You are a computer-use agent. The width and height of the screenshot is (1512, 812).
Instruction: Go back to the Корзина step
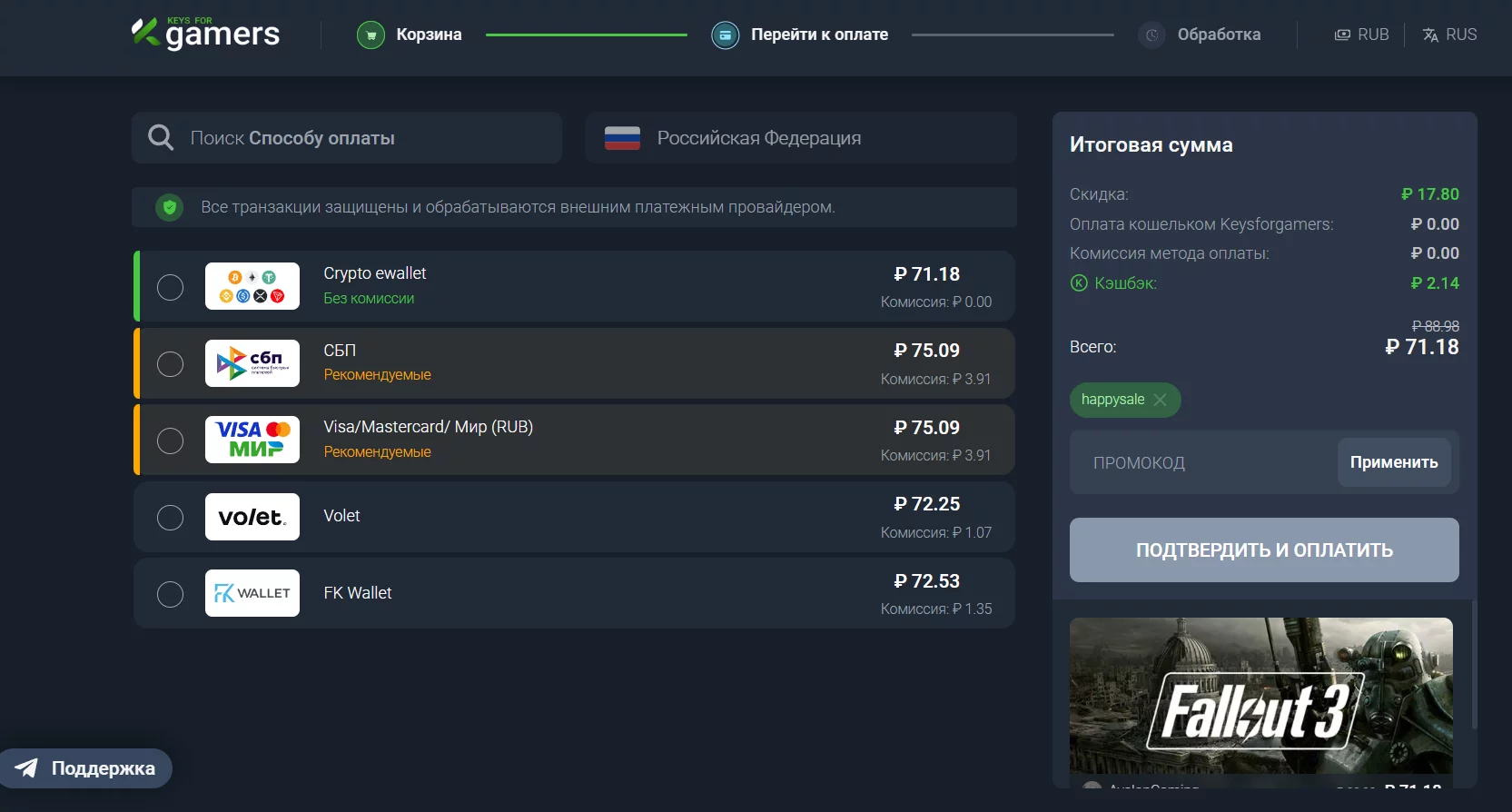[429, 35]
